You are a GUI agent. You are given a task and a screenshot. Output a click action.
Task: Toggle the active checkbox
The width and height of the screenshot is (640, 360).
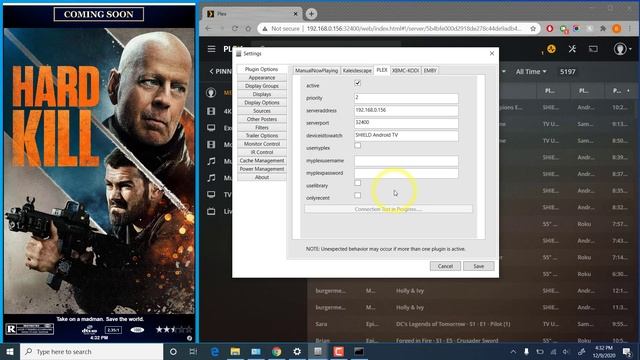pyautogui.click(x=358, y=83)
